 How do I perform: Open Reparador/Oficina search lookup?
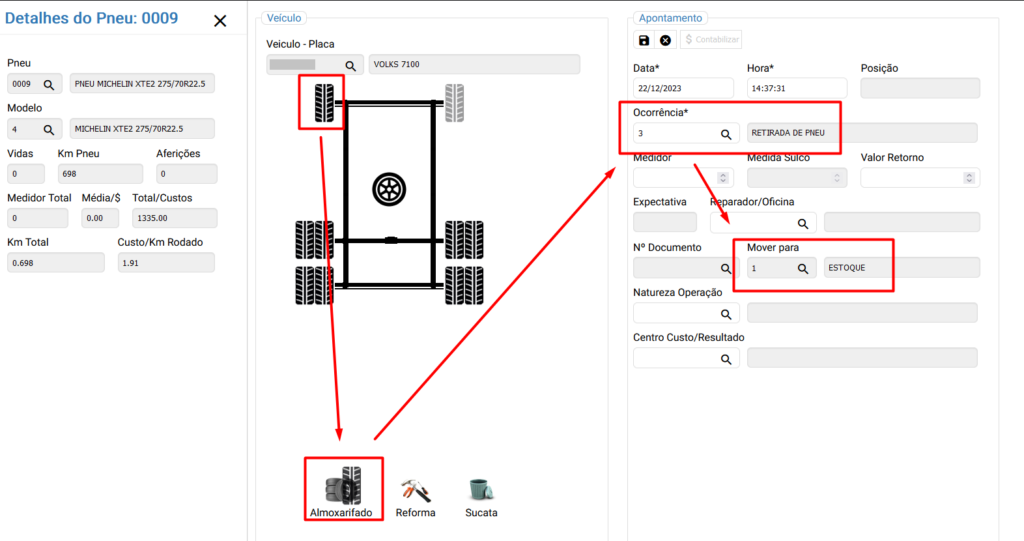click(802, 223)
